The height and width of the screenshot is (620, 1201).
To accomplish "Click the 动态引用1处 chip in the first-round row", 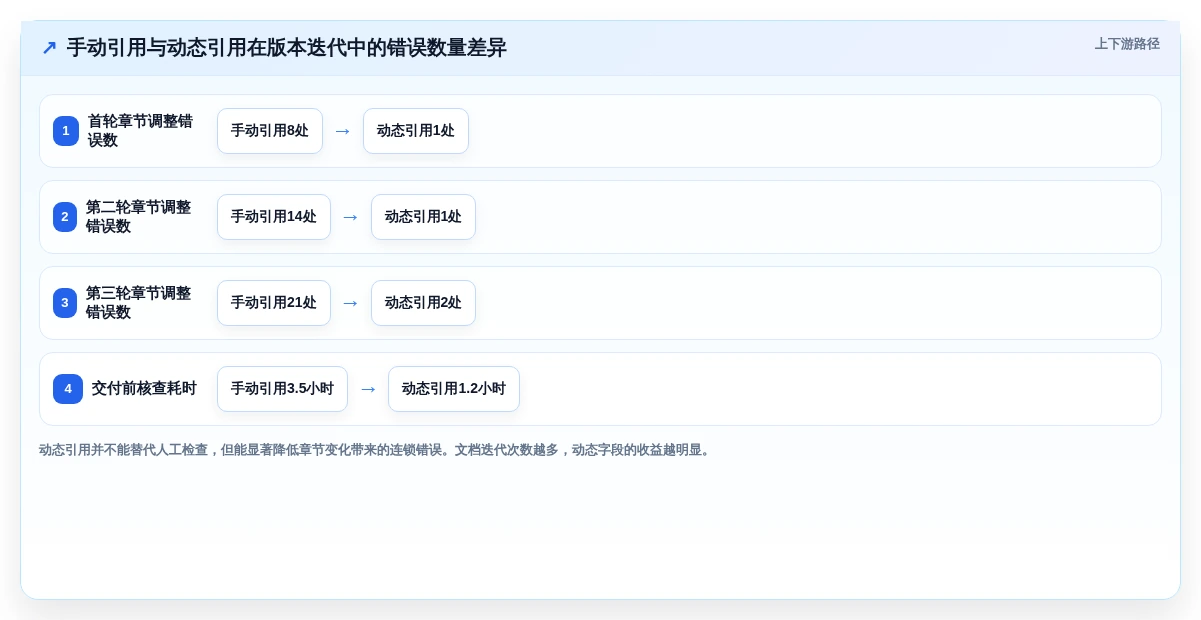I will (416, 131).
